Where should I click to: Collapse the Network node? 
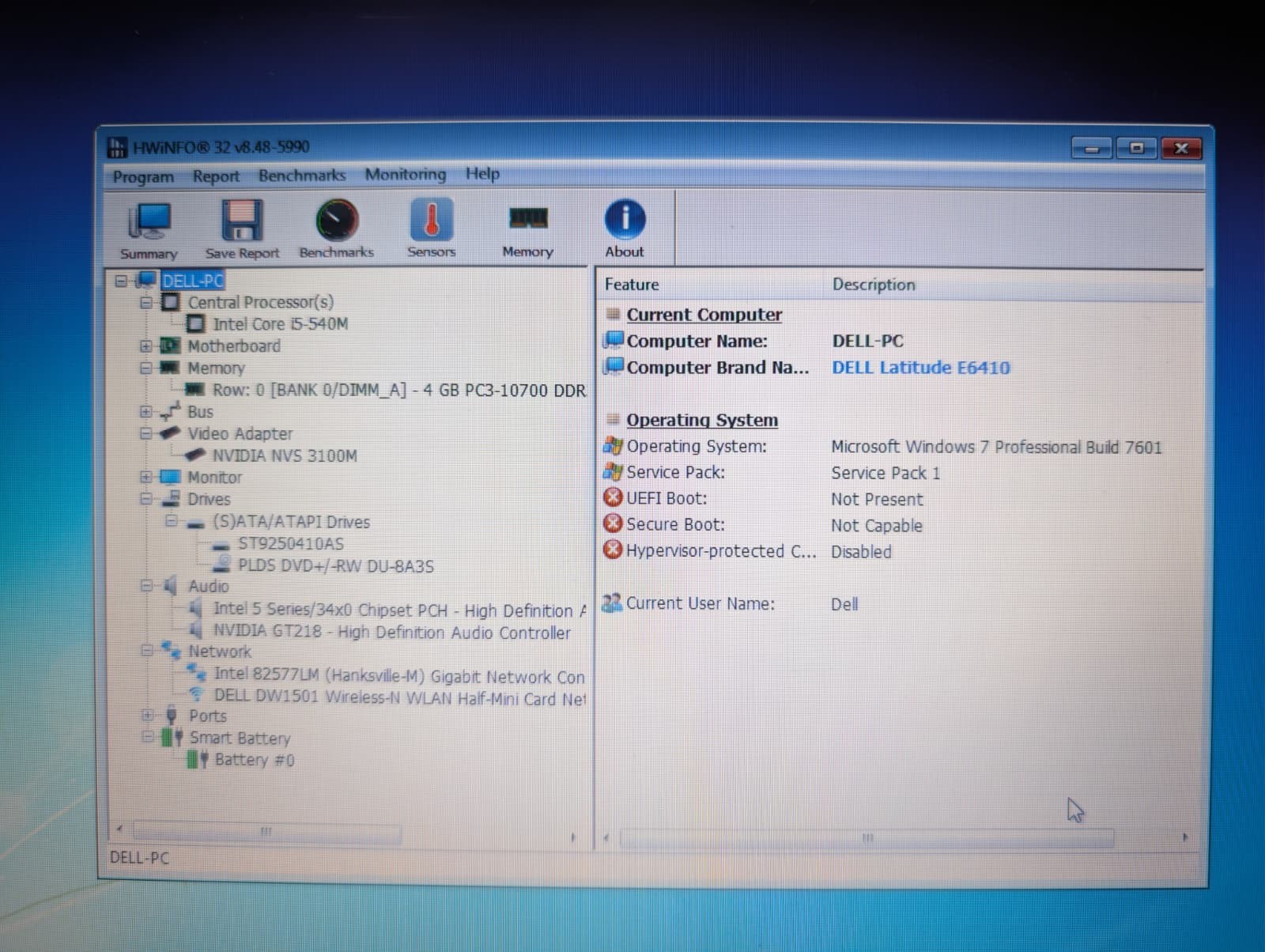point(146,651)
